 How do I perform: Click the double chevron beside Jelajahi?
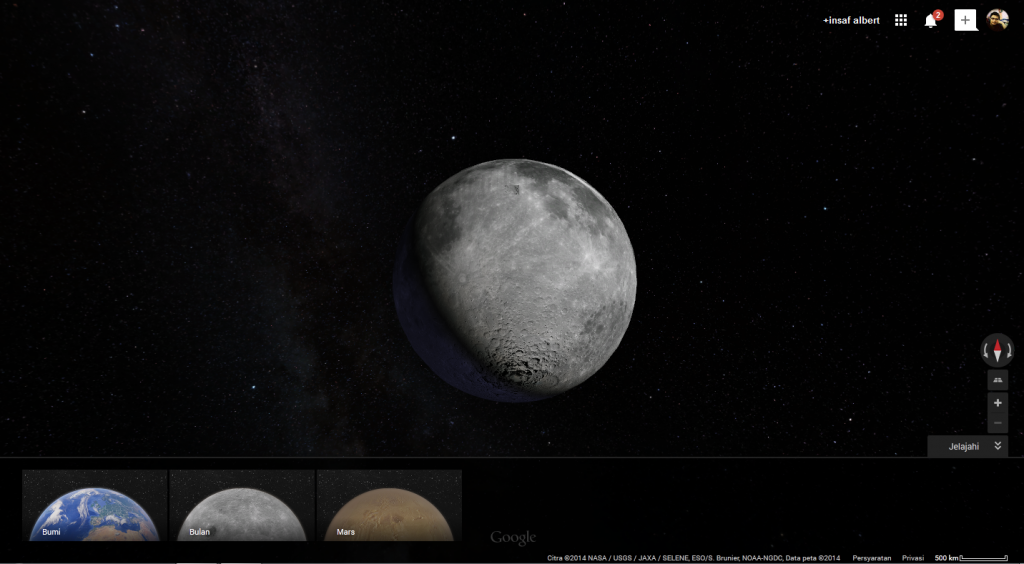coord(997,446)
